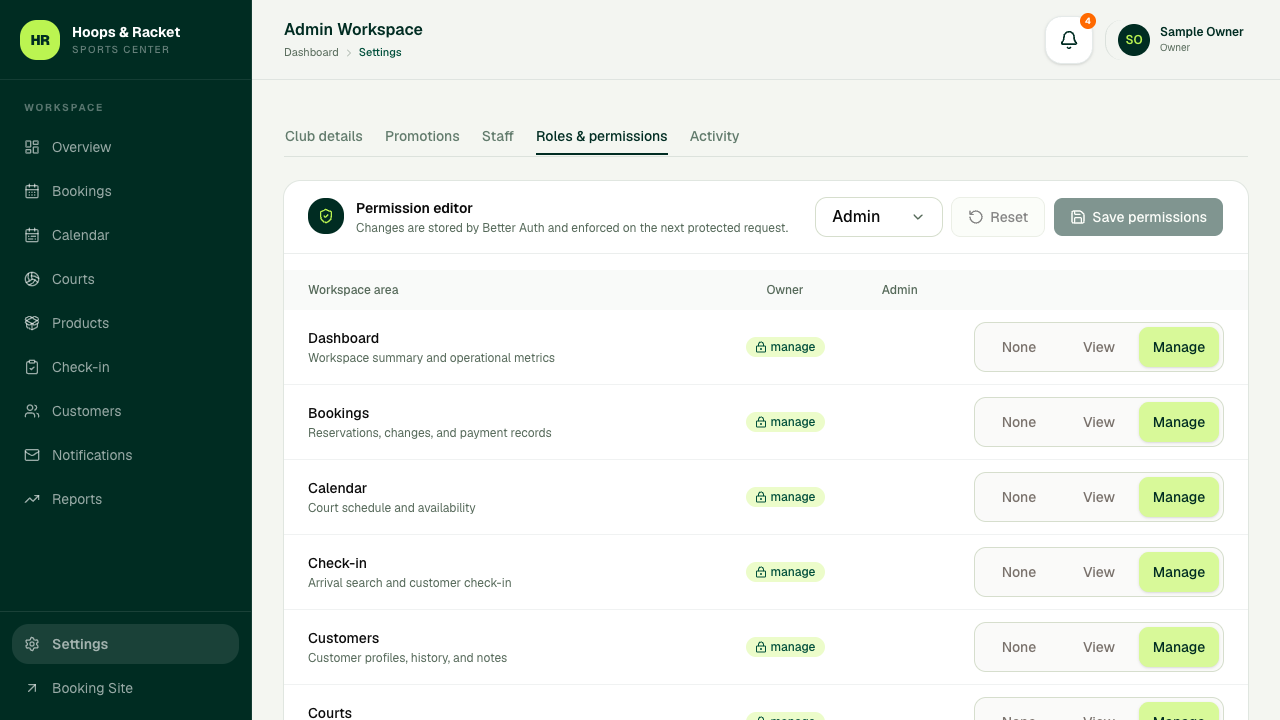Select Manage for the Check-in row
The width and height of the screenshot is (1280, 720).
click(1179, 572)
